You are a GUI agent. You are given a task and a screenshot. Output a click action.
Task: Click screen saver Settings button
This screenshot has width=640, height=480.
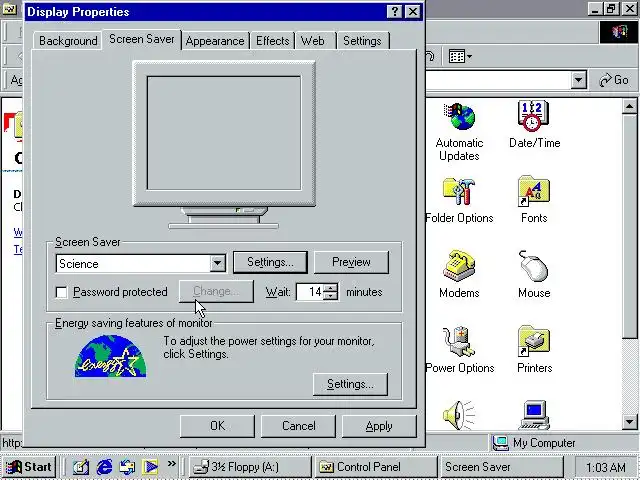coord(270,262)
